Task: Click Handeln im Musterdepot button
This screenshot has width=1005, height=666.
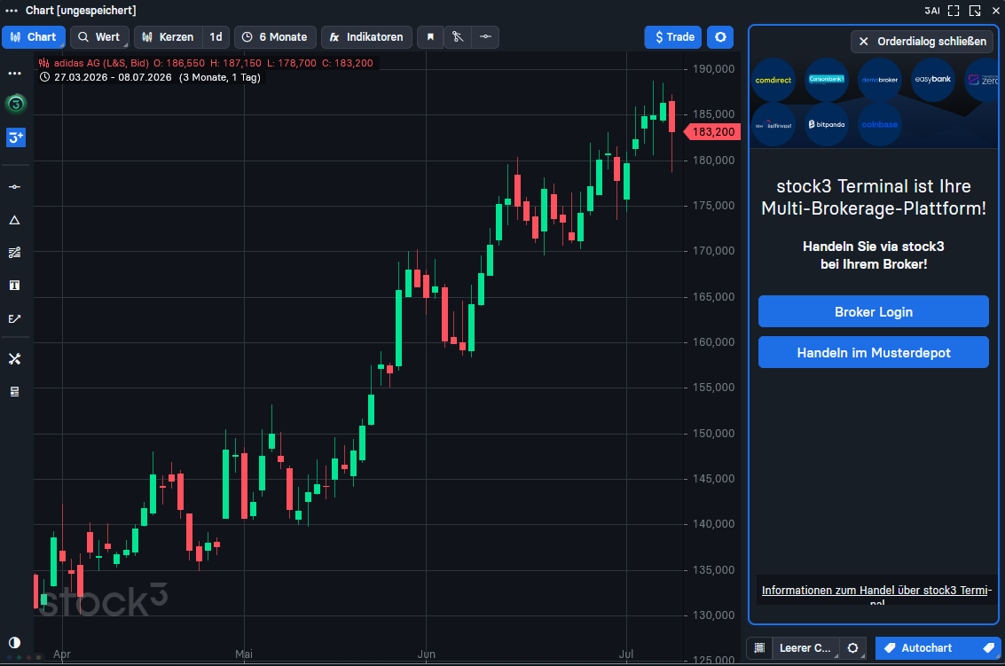Action: pyautogui.click(x=873, y=352)
